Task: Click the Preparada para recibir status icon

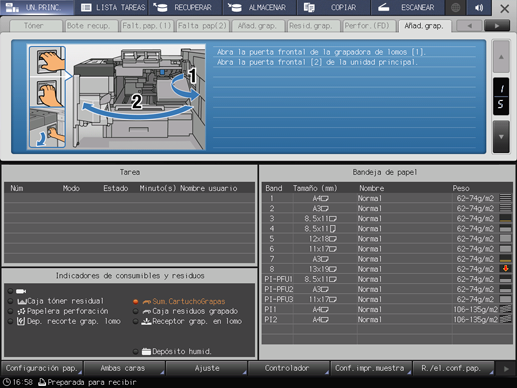Action: [42, 382]
